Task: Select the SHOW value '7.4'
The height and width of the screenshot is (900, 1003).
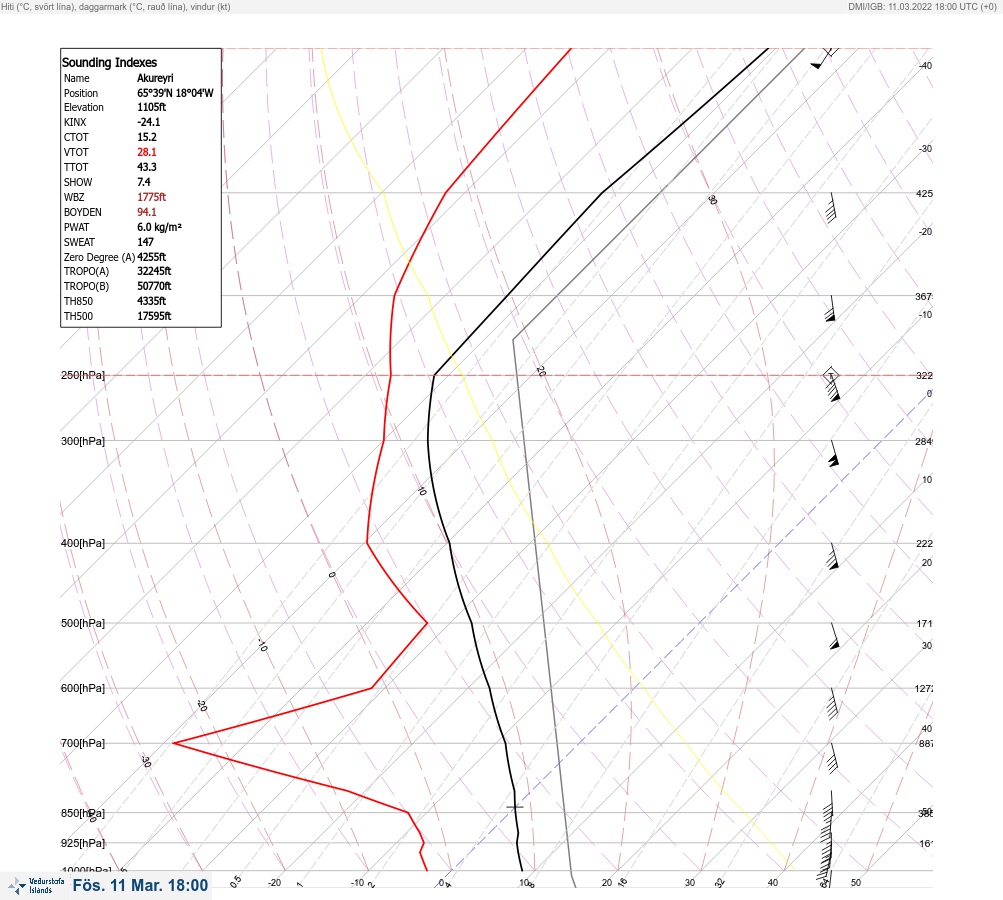Action: [x=144, y=182]
